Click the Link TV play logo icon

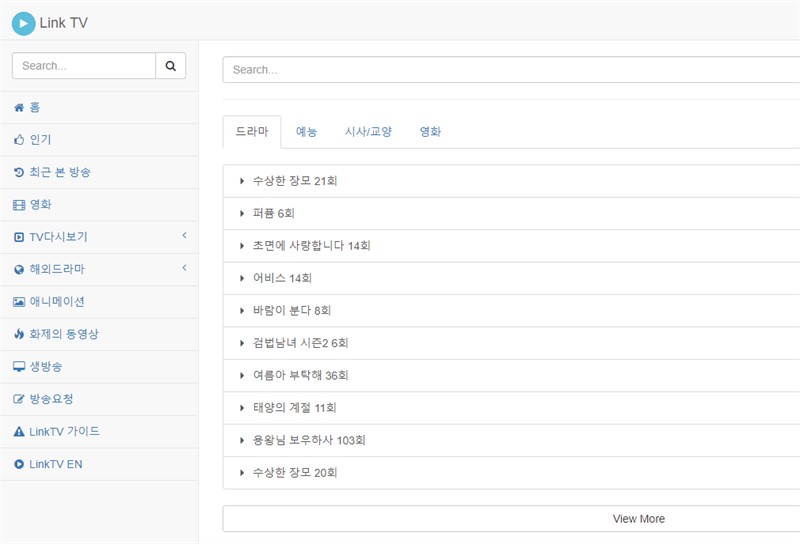[x=23, y=22]
